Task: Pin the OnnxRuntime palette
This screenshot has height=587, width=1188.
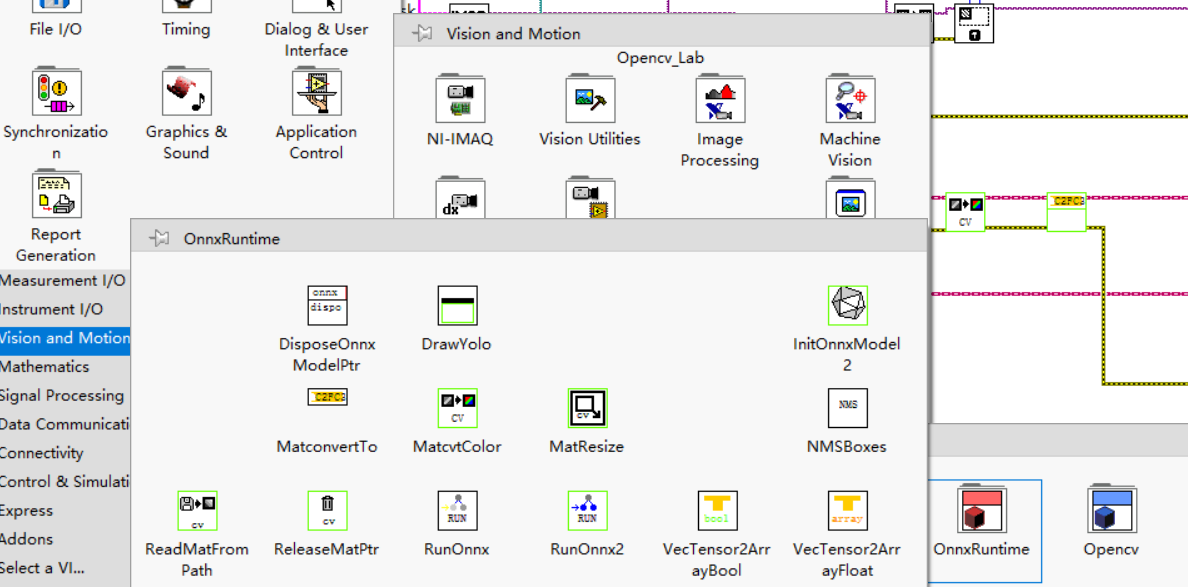Action: [158, 239]
